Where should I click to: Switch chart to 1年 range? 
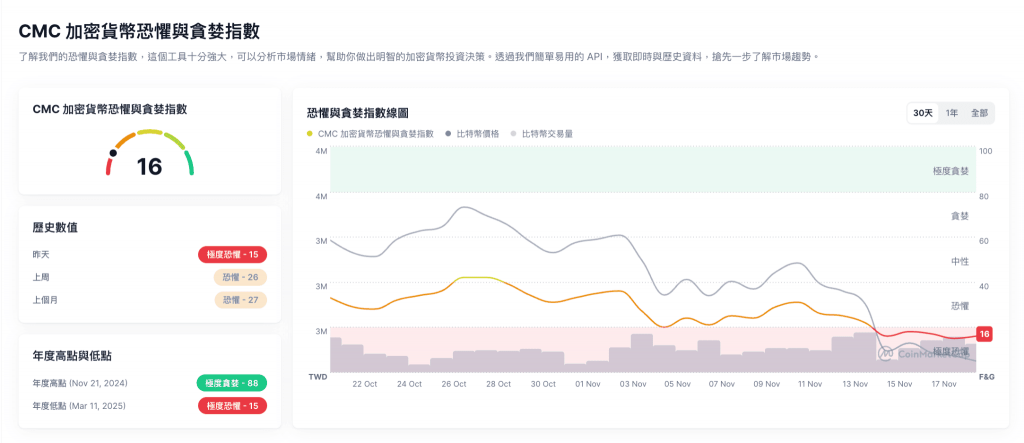coord(951,113)
